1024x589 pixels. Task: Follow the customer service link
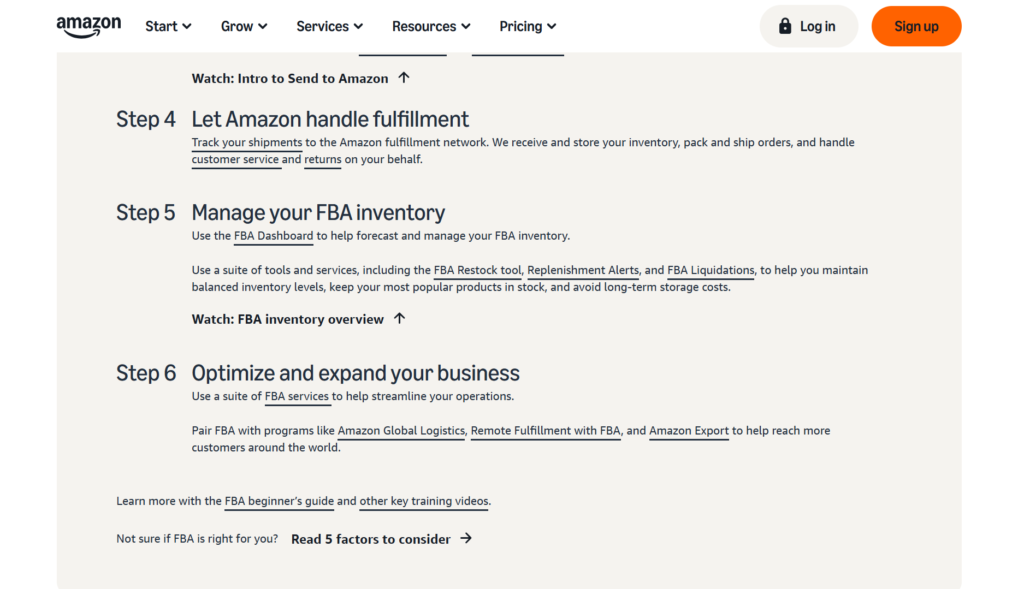click(x=235, y=160)
